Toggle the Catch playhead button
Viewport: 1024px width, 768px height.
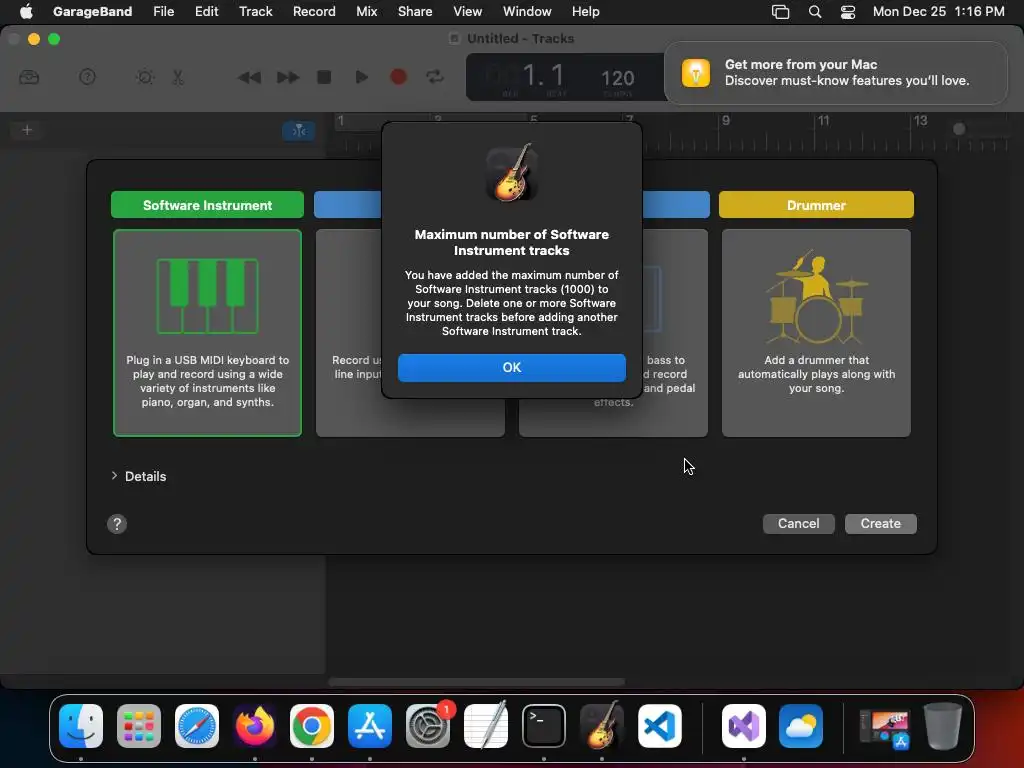[298, 131]
